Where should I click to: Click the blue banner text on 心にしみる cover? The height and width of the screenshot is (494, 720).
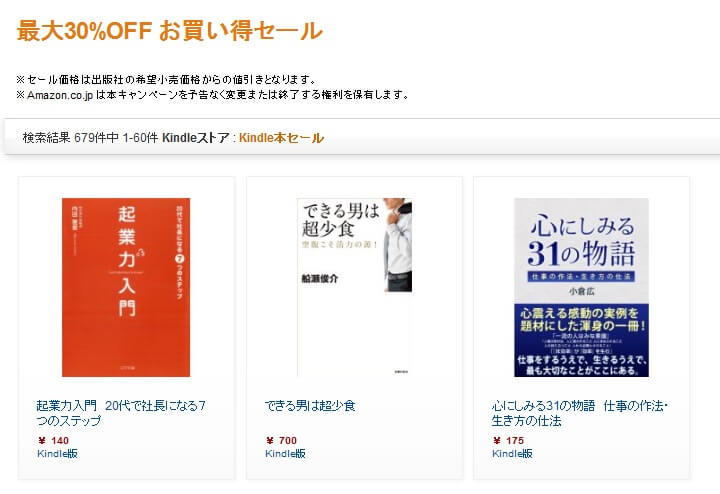[x=581, y=276]
